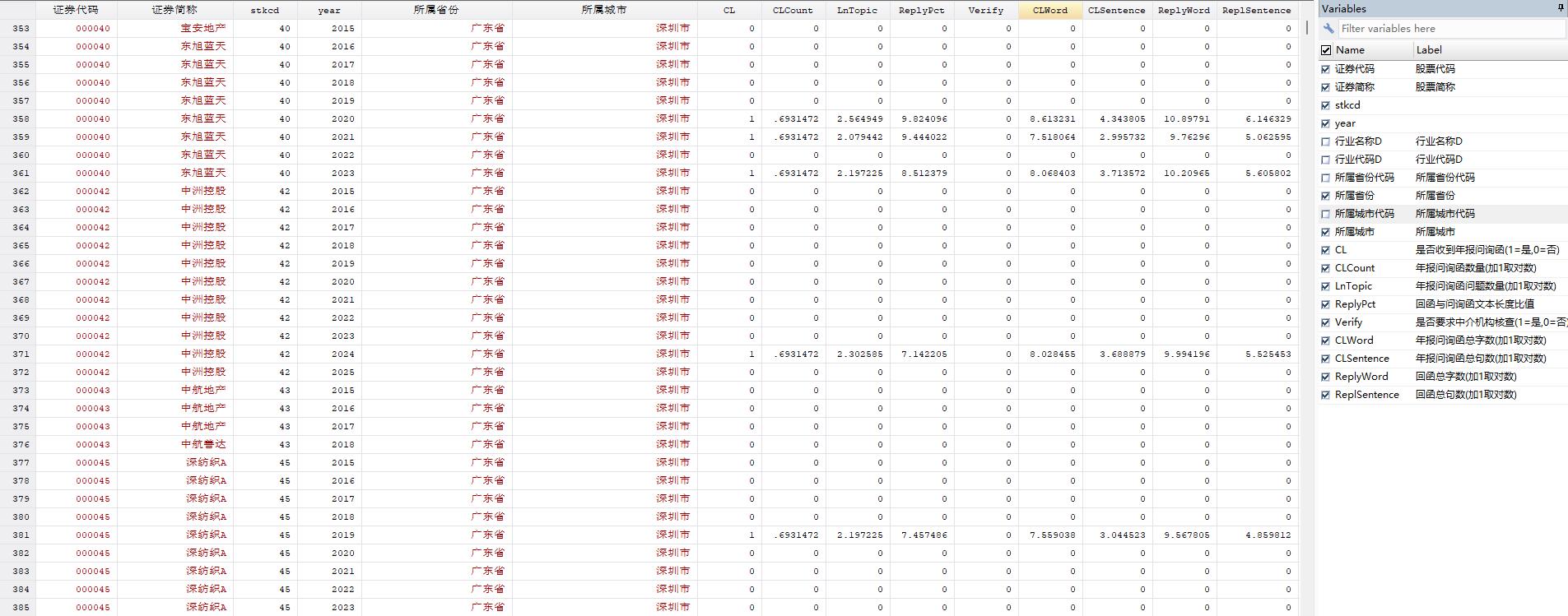Screen dimensions: 1568x616
Task: Select the year column header in the data grid
Action: 329,10
